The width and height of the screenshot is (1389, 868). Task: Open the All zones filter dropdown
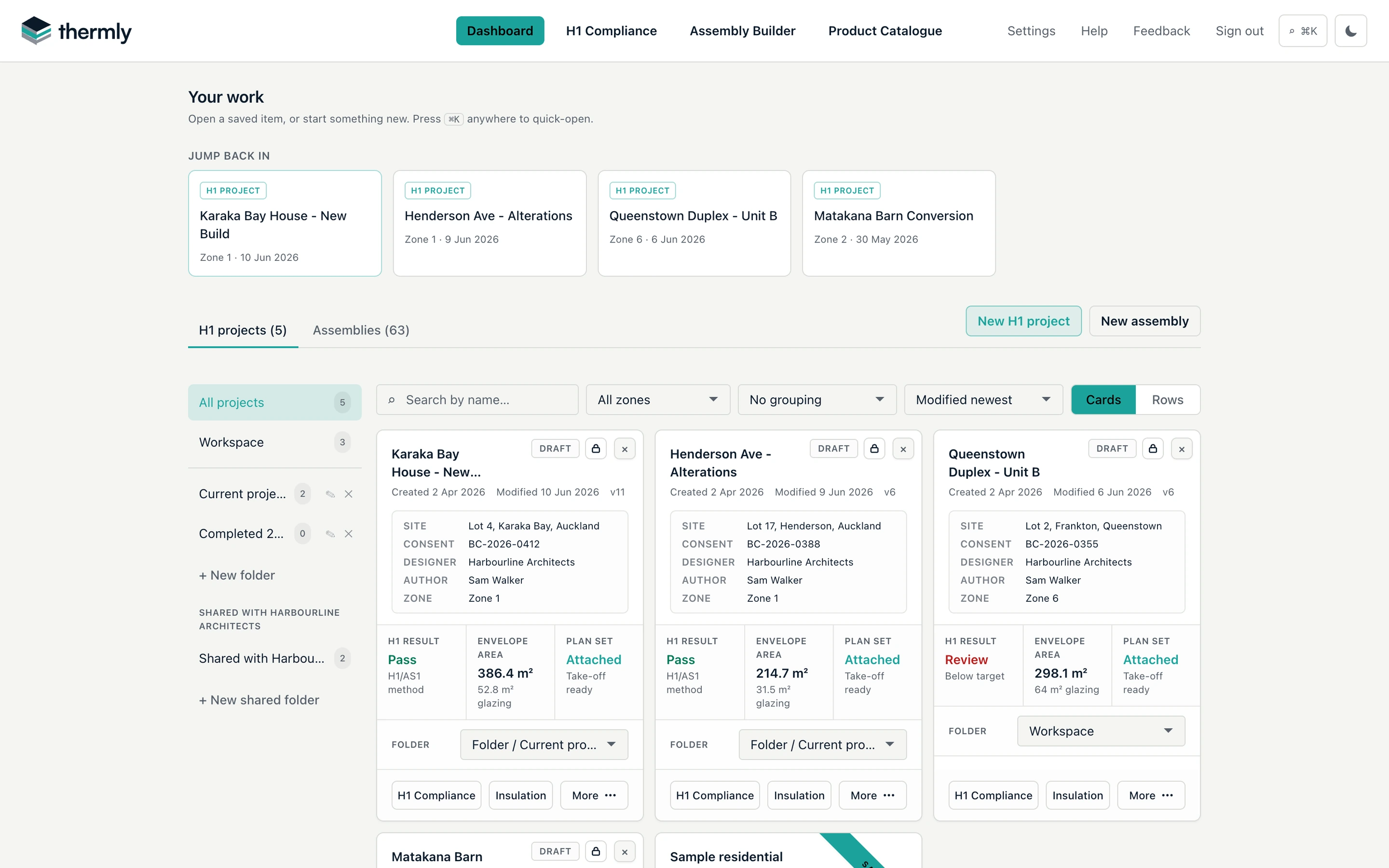658,400
